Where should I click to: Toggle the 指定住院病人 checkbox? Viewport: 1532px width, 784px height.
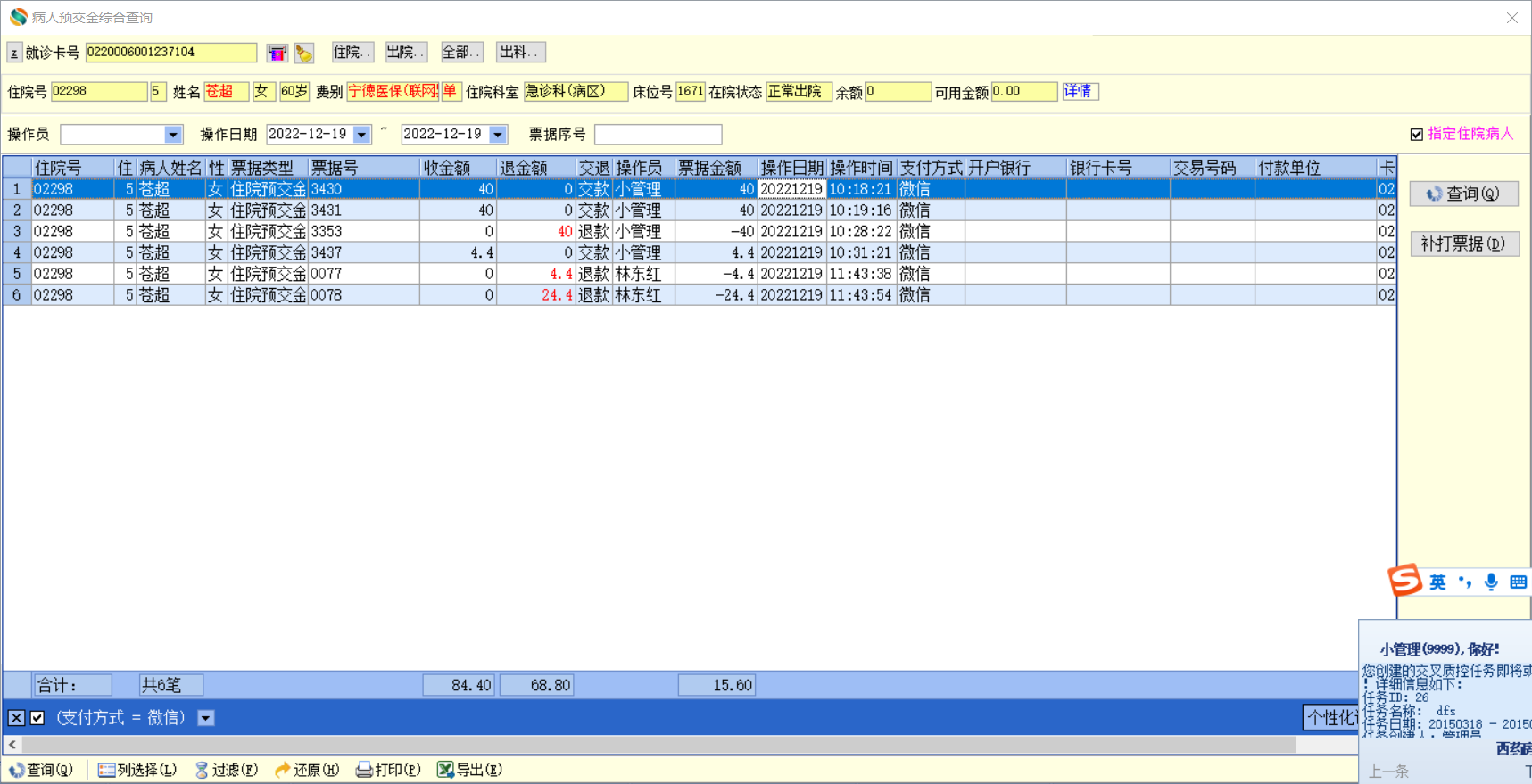click(x=1417, y=135)
